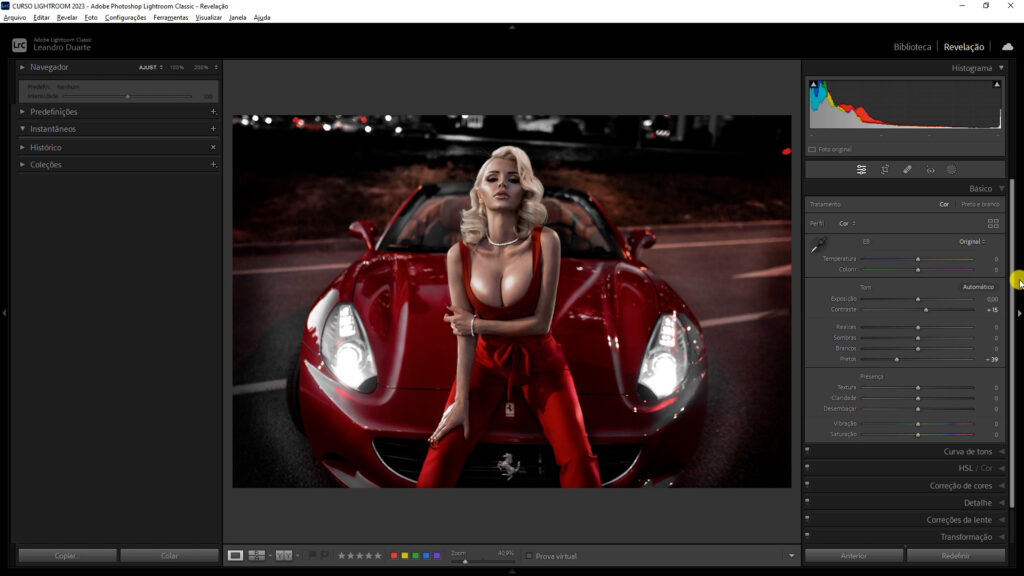This screenshot has width=1024, height=576.
Task: Switch to the Biblioteca module
Action: click(x=912, y=47)
